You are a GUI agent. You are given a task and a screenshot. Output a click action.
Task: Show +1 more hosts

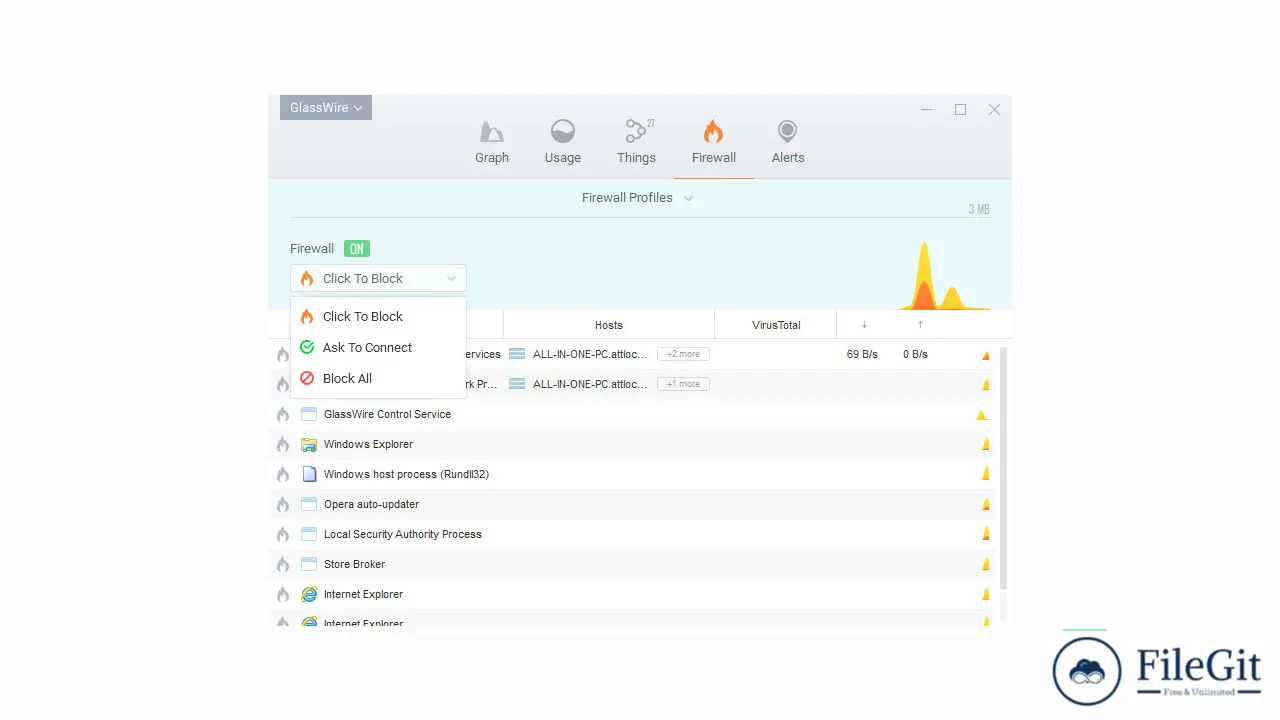point(683,384)
